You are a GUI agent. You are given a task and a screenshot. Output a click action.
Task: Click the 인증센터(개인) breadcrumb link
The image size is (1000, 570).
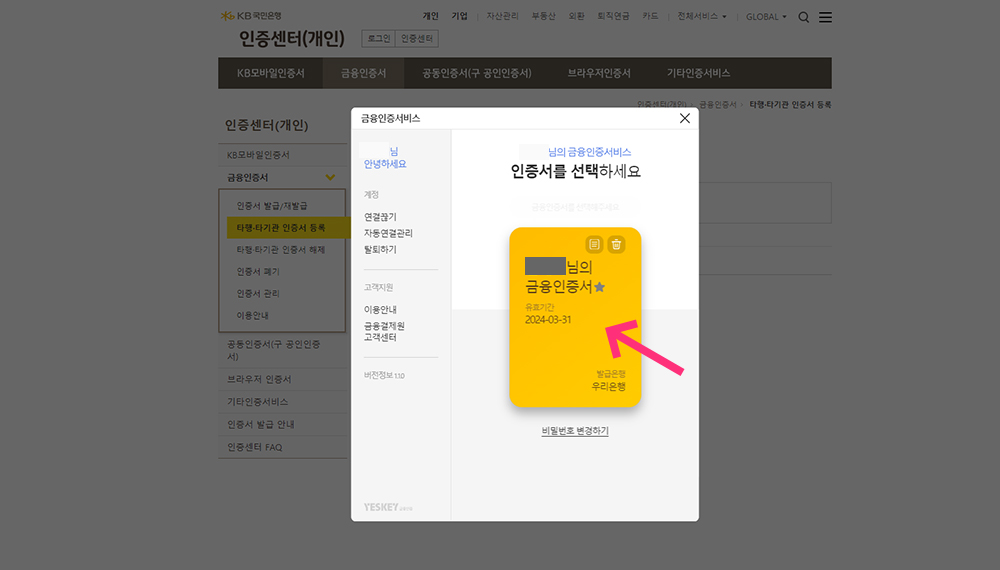click(661, 105)
